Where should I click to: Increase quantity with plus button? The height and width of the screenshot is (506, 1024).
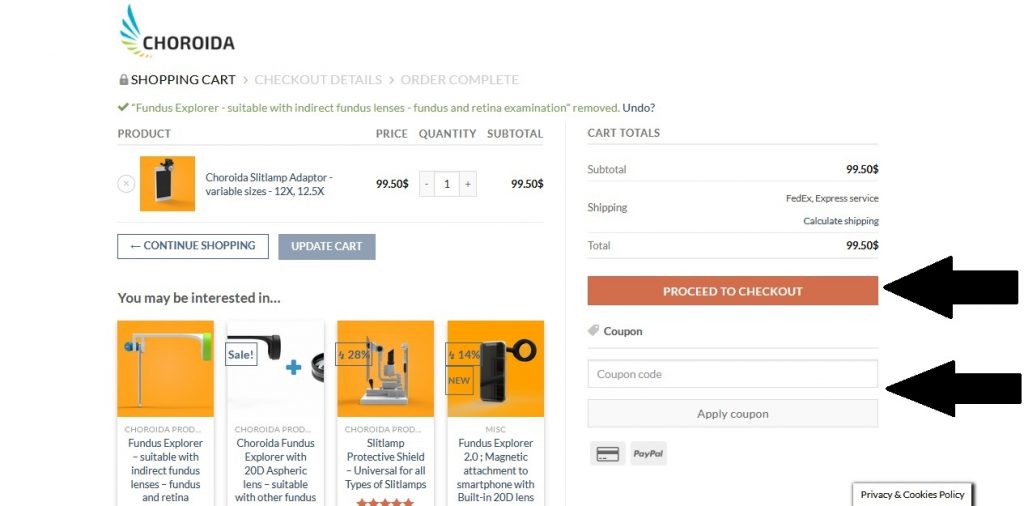click(x=468, y=184)
